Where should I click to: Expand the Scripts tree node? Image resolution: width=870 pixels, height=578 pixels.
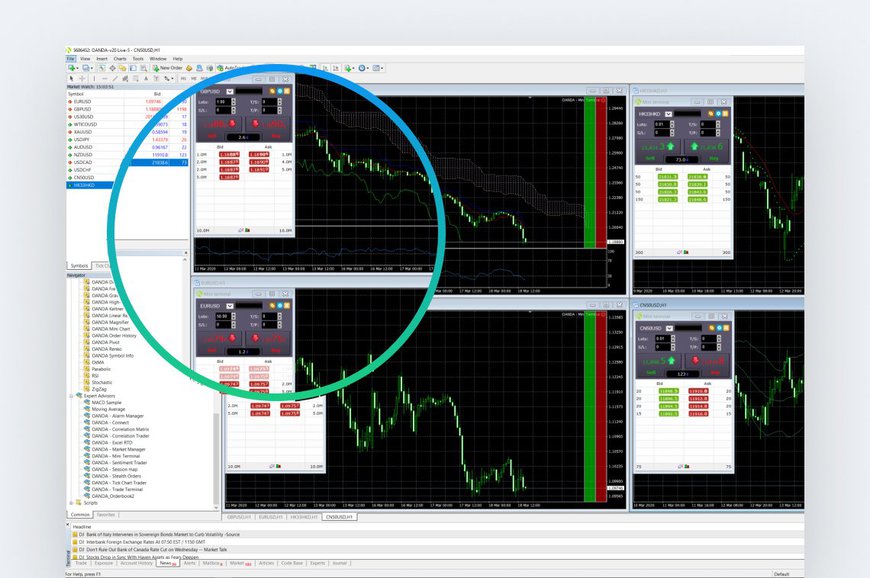[x=70, y=502]
